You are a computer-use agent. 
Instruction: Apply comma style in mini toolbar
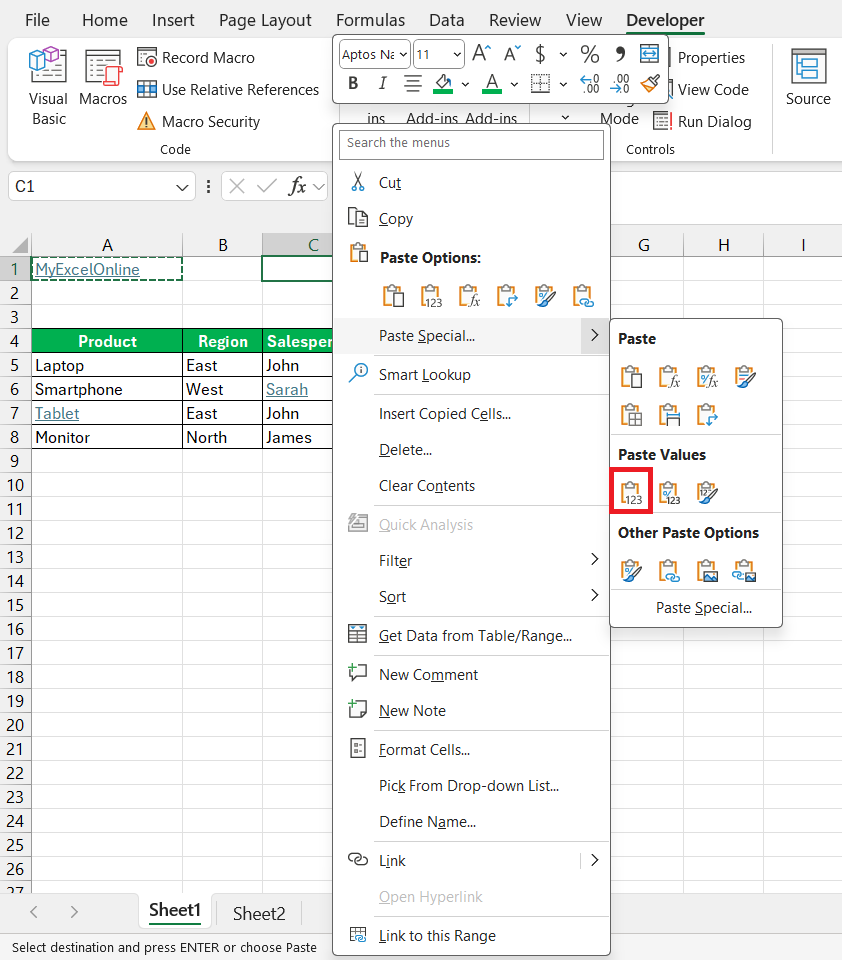tap(620, 54)
